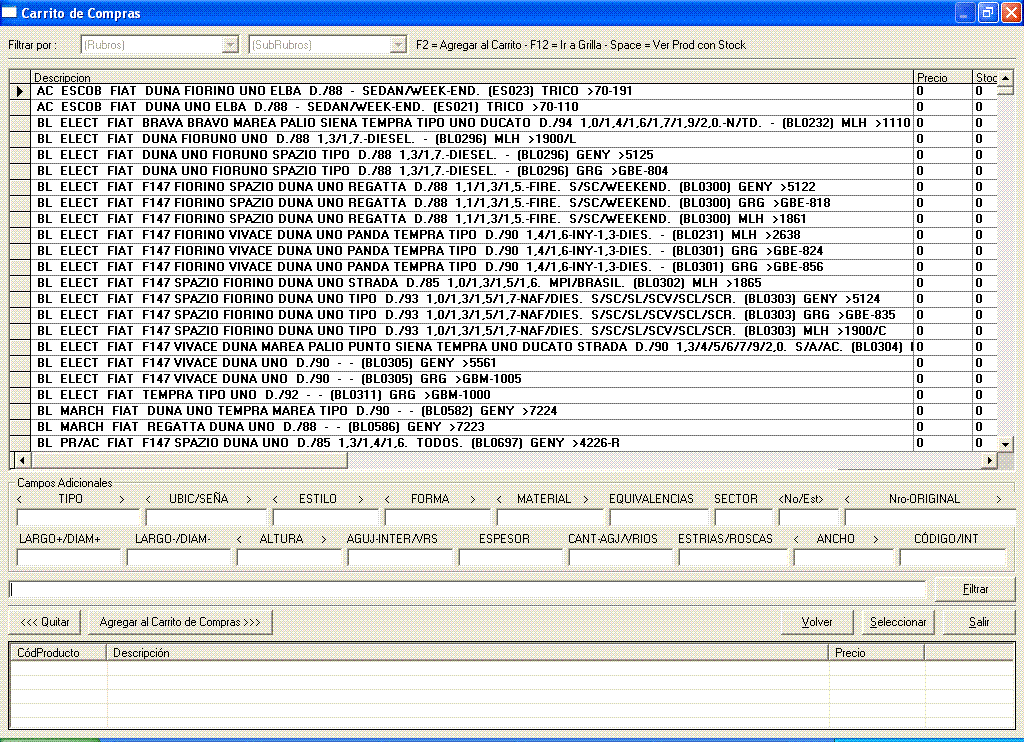
Task: Focus the filter search text box
Action: 468,589
